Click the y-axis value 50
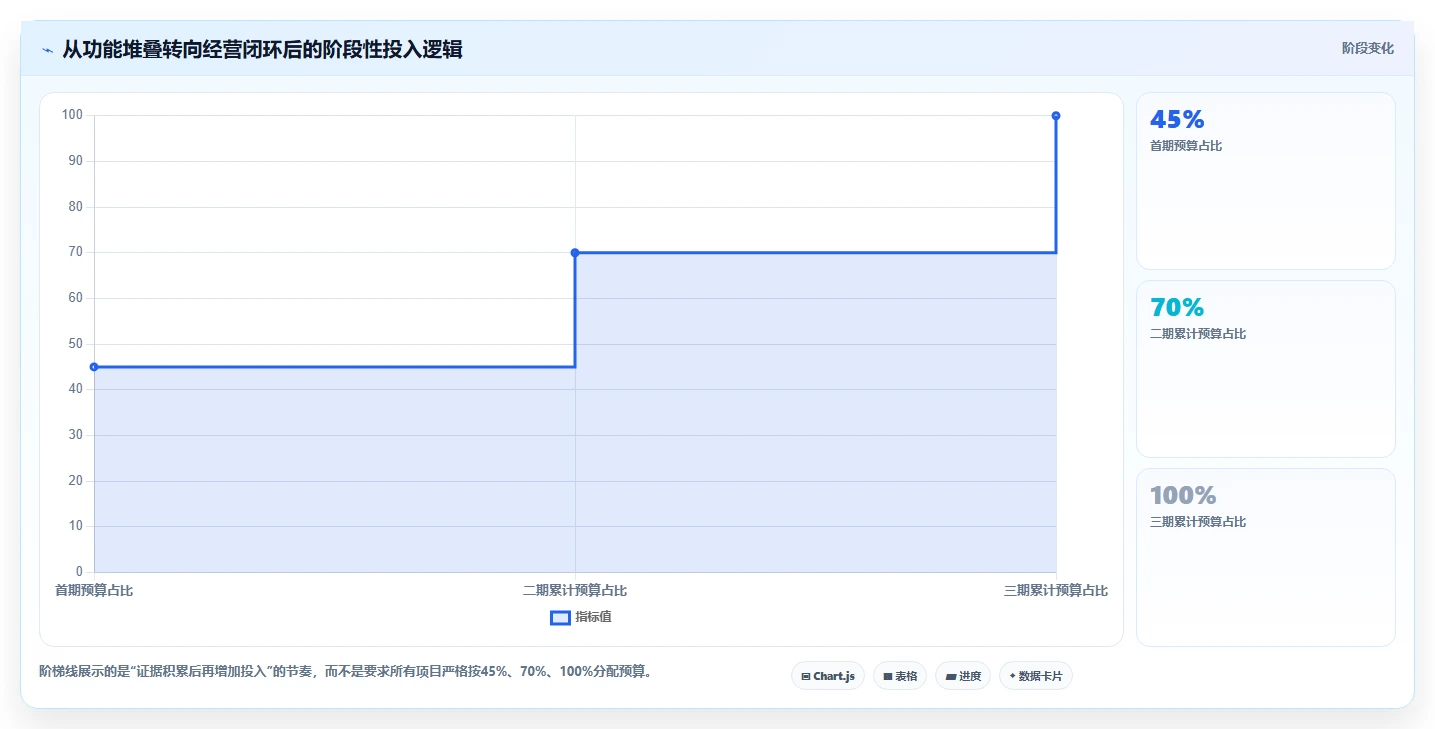 pos(75,344)
